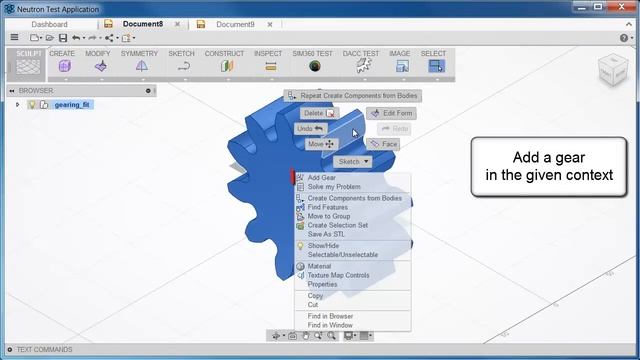The image size is (640, 360).
Task: Click the Move marking-menu button
Action: [x=321, y=144]
